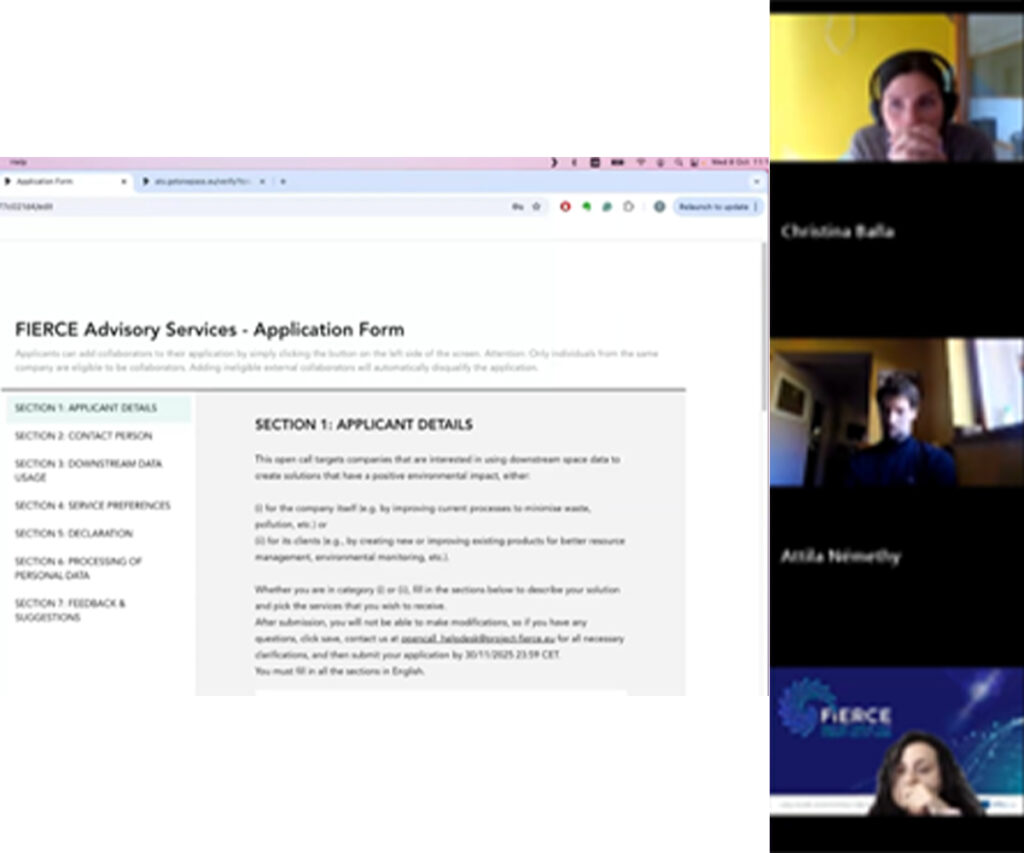Image resolution: width=1024 pixels, height=853 pixels.
Task: Click the dark green puzzle-like extension icon
Action: (x=607, y=207)
